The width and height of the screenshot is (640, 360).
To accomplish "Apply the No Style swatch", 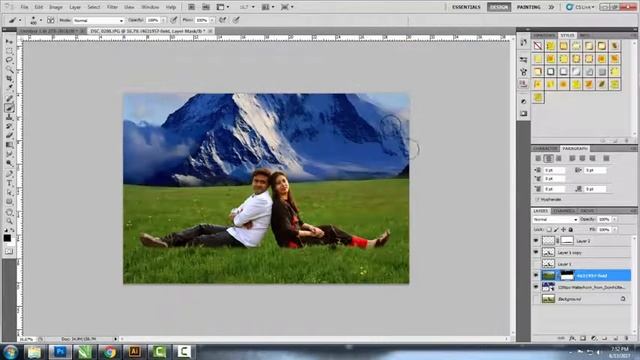I will [x=538, y=46].
